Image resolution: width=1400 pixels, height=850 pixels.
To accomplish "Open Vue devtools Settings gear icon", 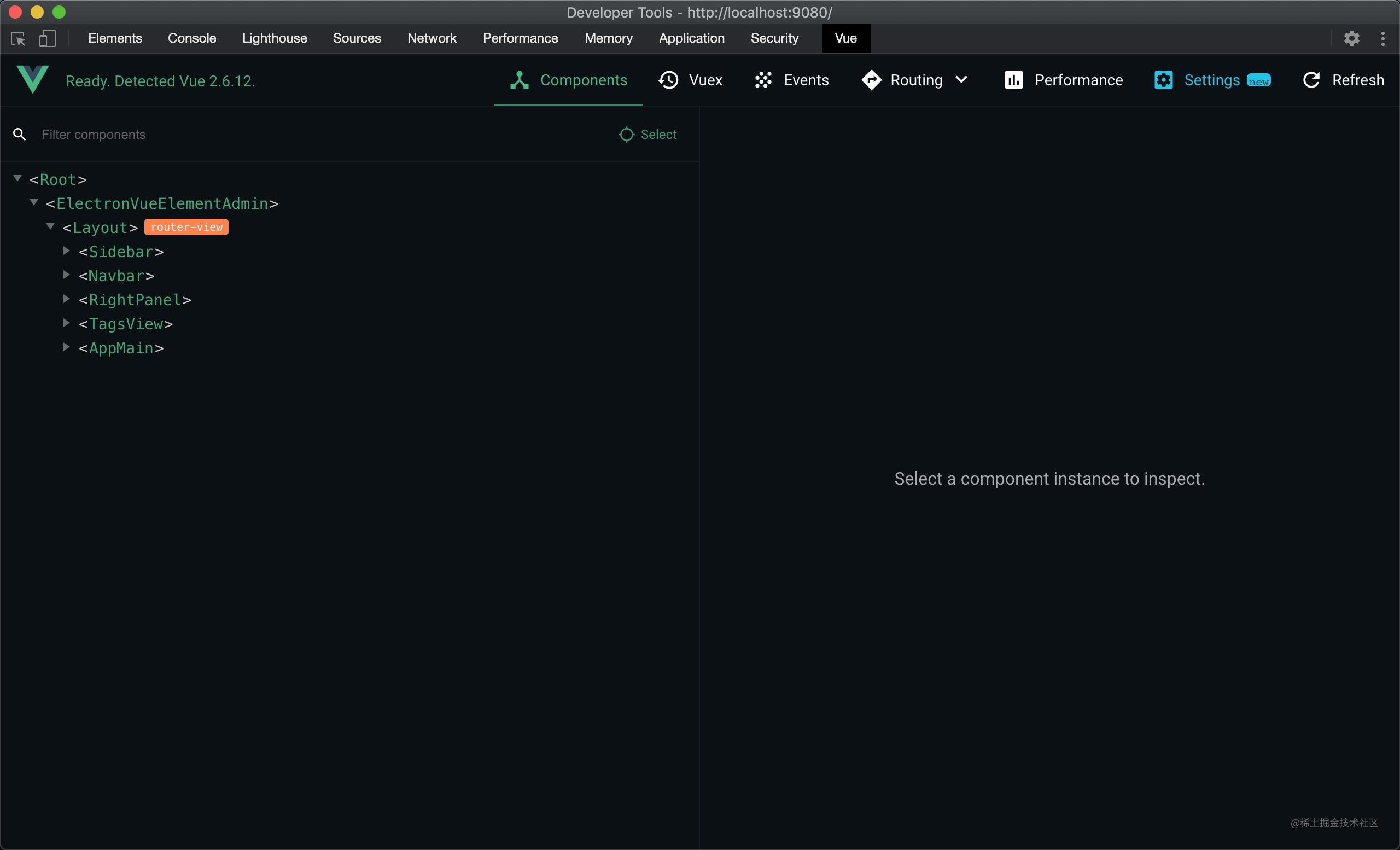I will [1163, 80].
